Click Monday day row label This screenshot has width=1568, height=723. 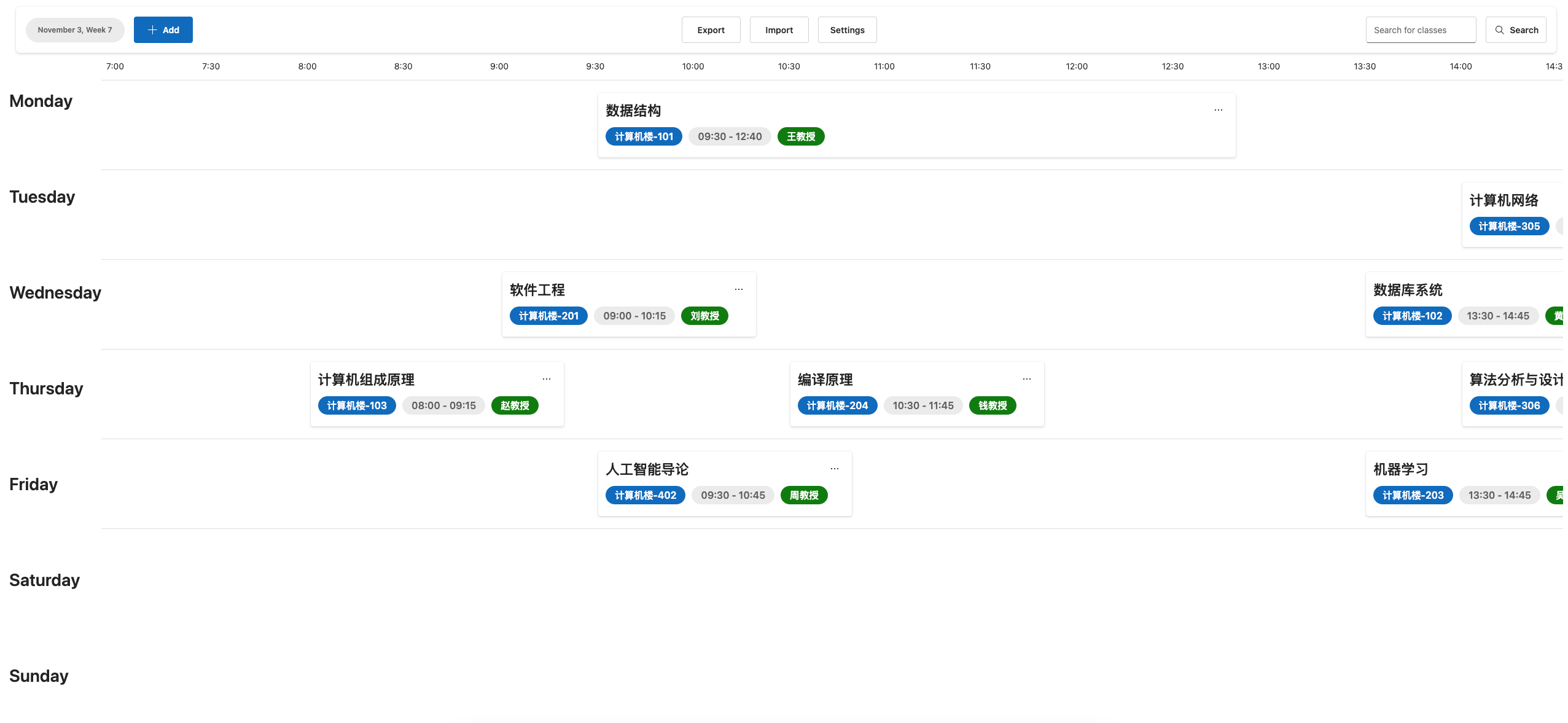40,100
